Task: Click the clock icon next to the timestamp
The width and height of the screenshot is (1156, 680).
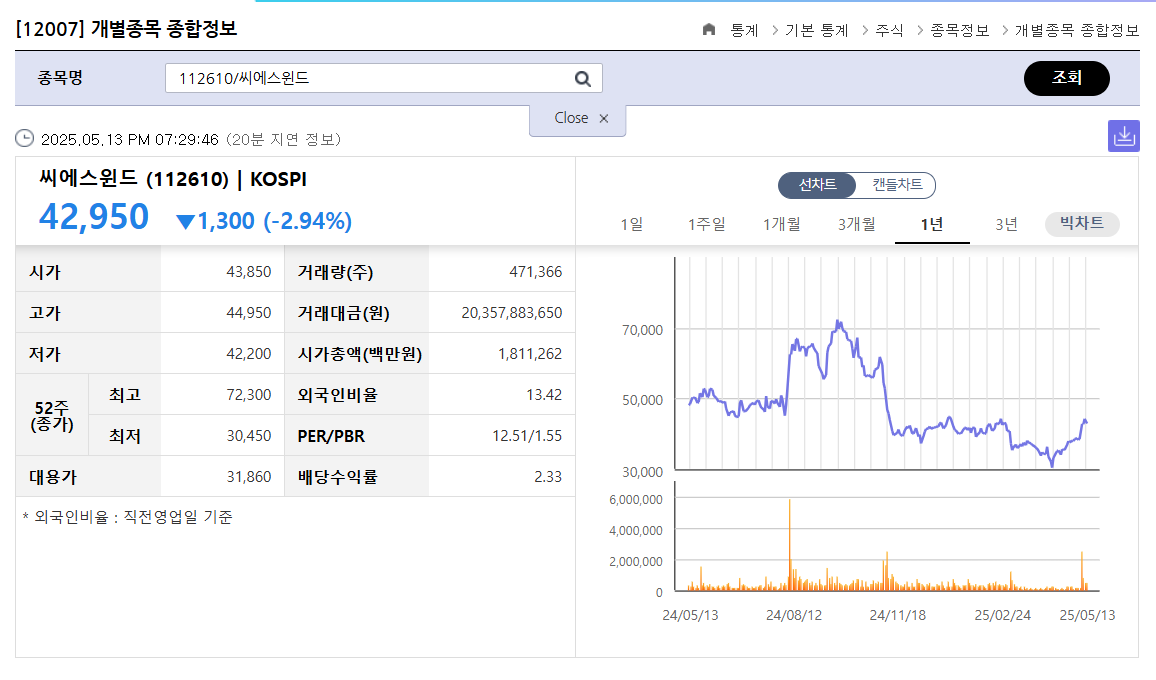Action: point(22,139)
